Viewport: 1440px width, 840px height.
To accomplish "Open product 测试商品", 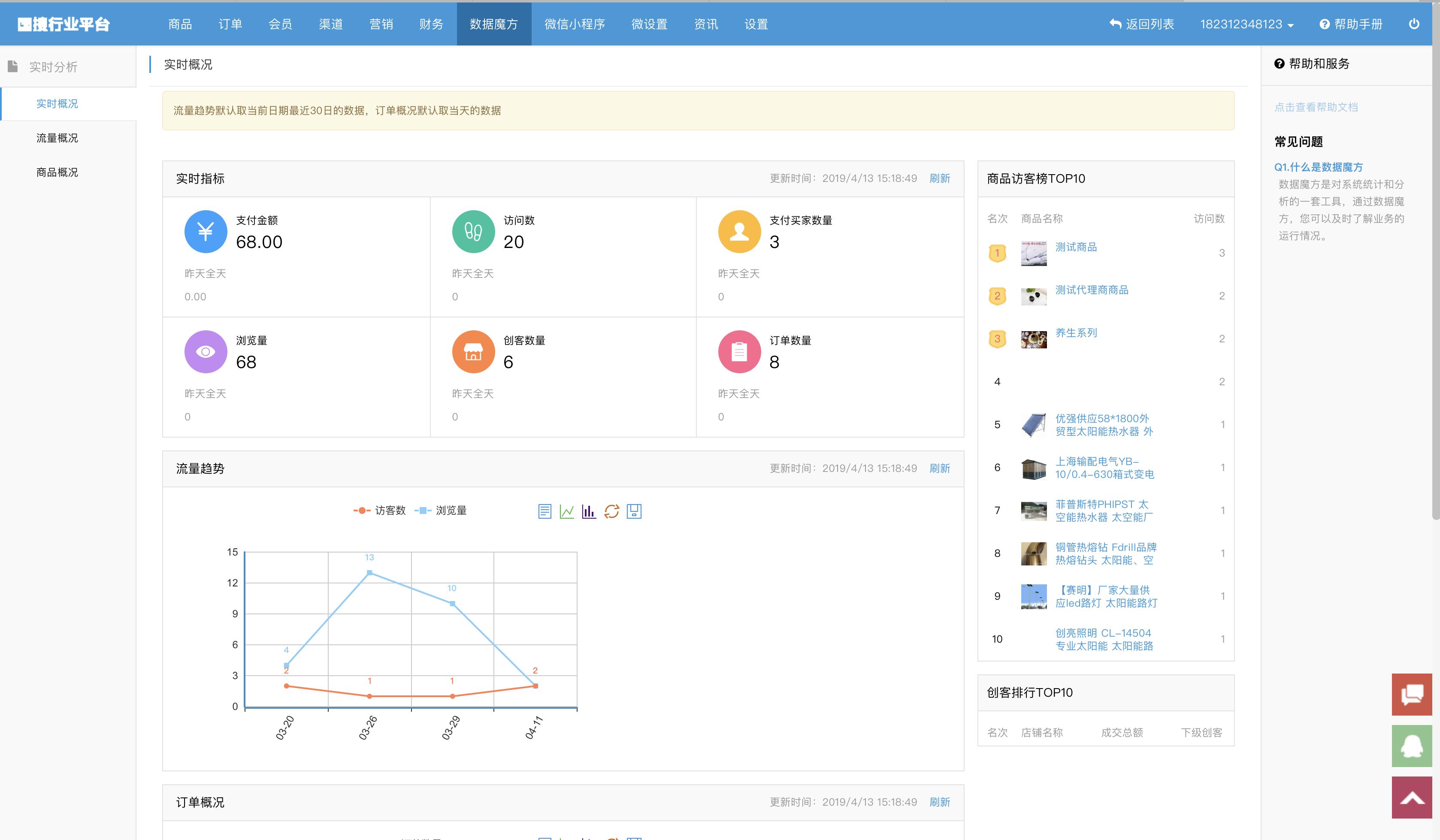I will click(1076, 247).
